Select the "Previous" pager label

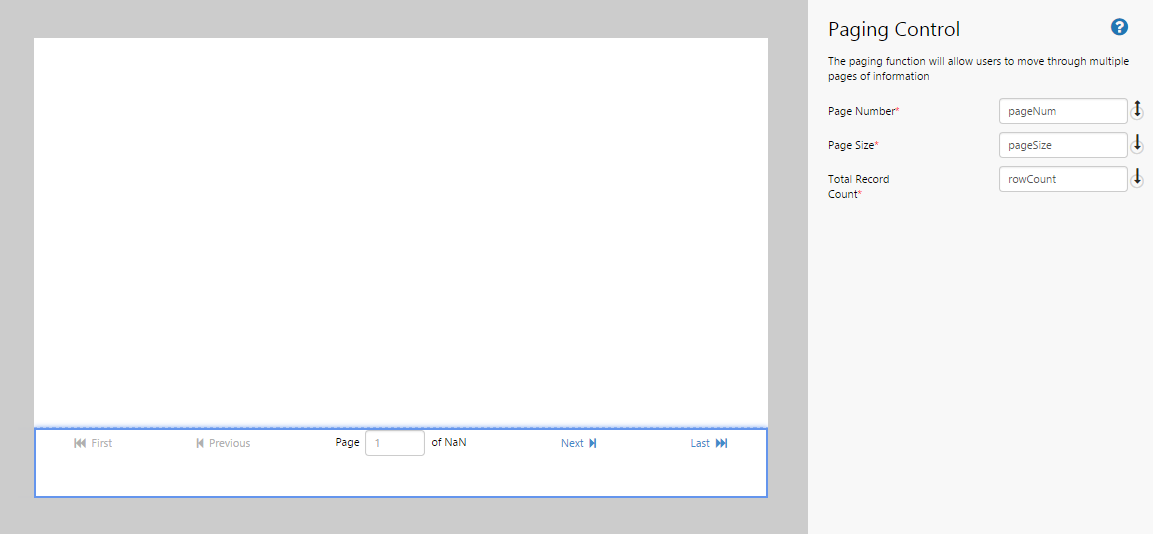(229, 443)
